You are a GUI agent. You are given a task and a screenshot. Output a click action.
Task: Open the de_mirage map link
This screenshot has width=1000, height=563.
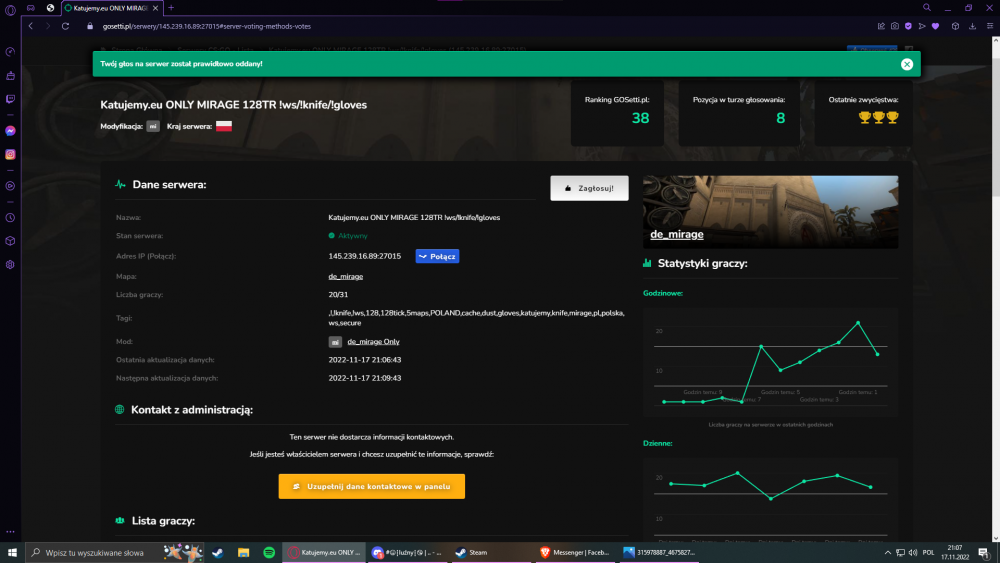pyautogui.click(x=346, y=276)
